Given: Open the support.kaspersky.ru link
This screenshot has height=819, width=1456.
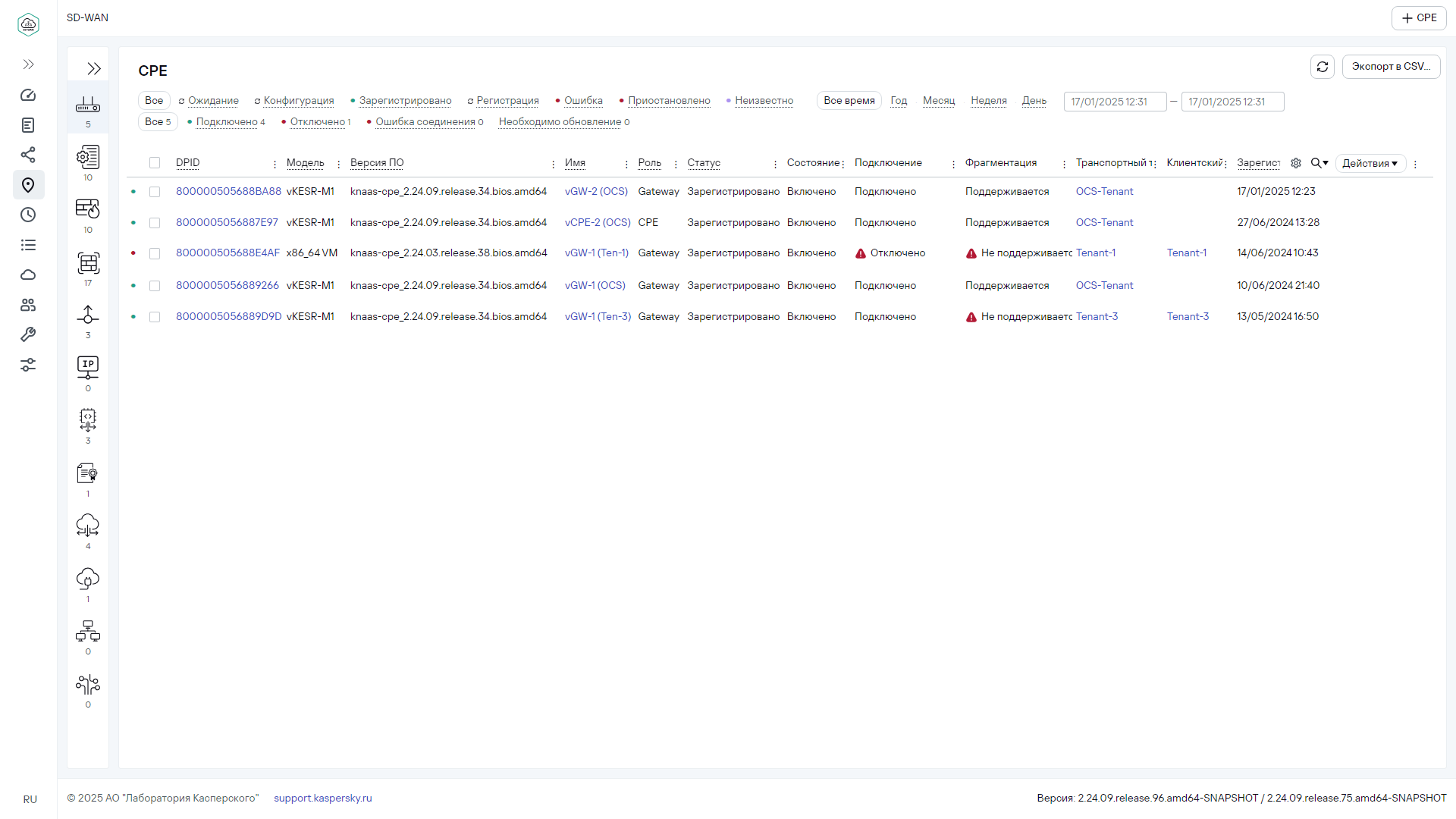Looking at the screenshot, I should [x=323, y=799].
